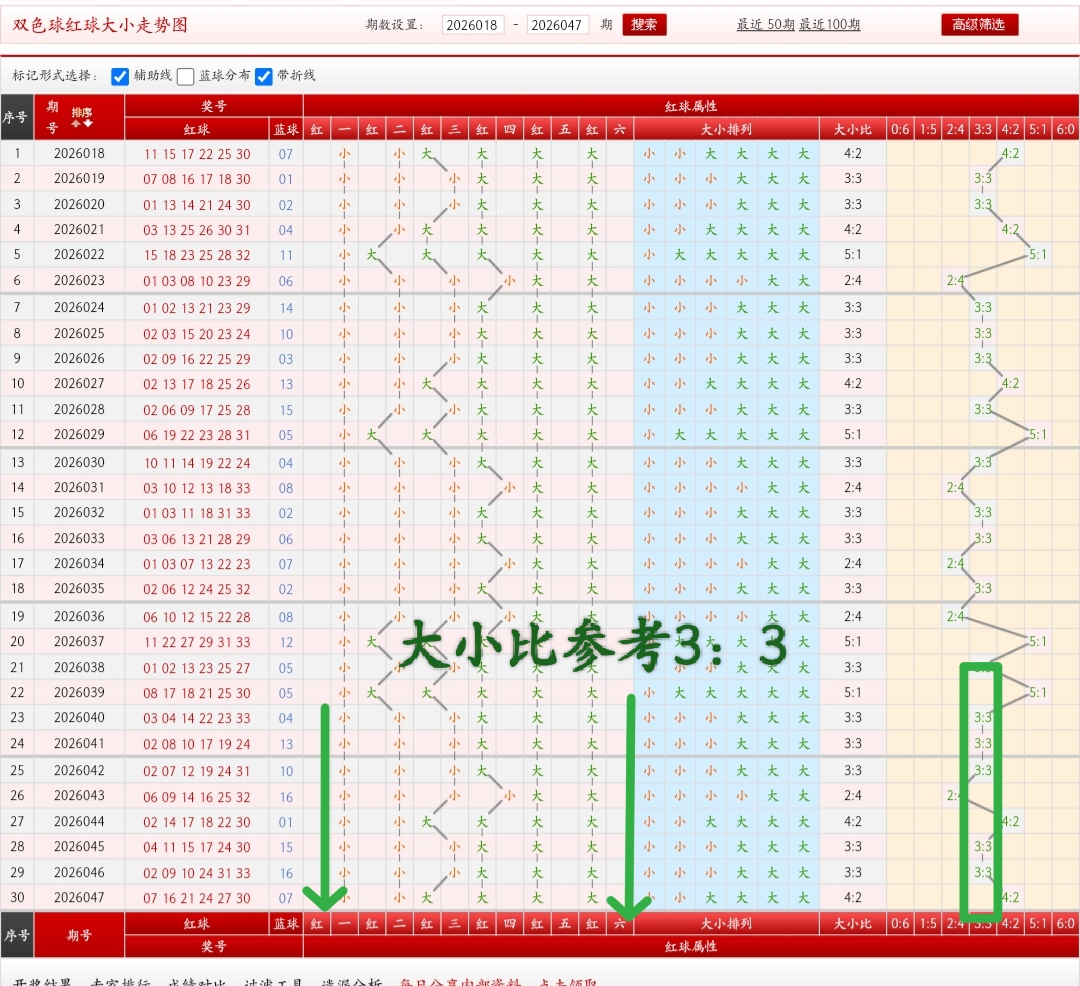1080x986 pixels.
Task: Enable the 蓝球分布 checkbox
Action: click(186, 76)
